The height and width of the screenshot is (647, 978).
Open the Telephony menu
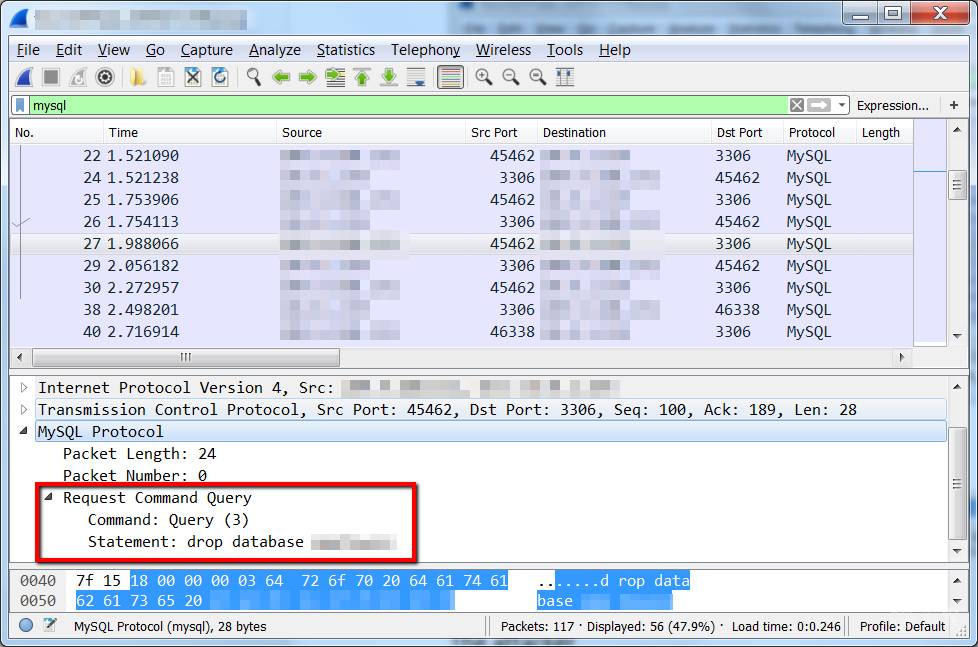pos(425,50)
